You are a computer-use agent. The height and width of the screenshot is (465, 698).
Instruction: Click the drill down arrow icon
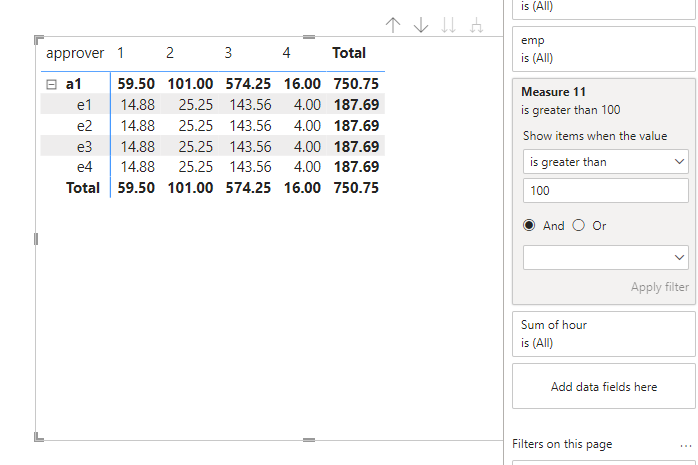tap(421, 25)
